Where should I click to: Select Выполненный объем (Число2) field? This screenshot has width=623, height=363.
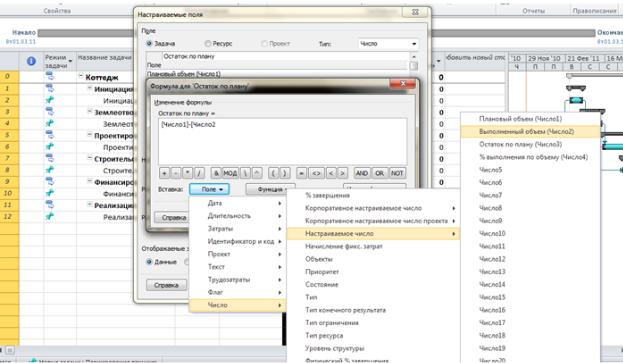(530, 131)
